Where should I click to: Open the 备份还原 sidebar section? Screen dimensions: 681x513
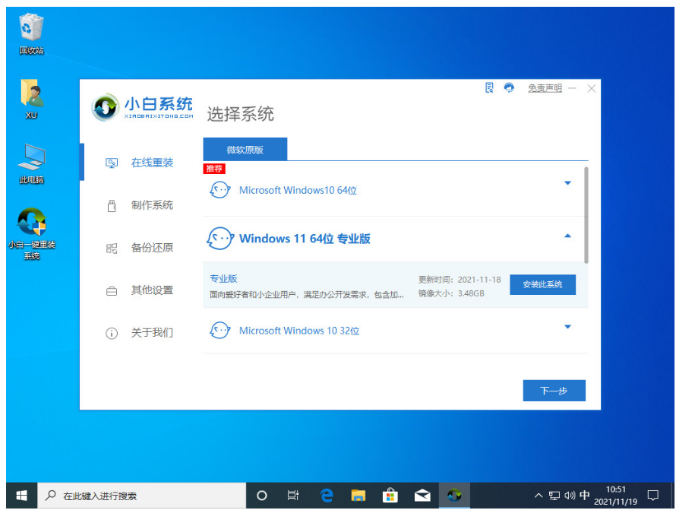click(x=151, y=247)
